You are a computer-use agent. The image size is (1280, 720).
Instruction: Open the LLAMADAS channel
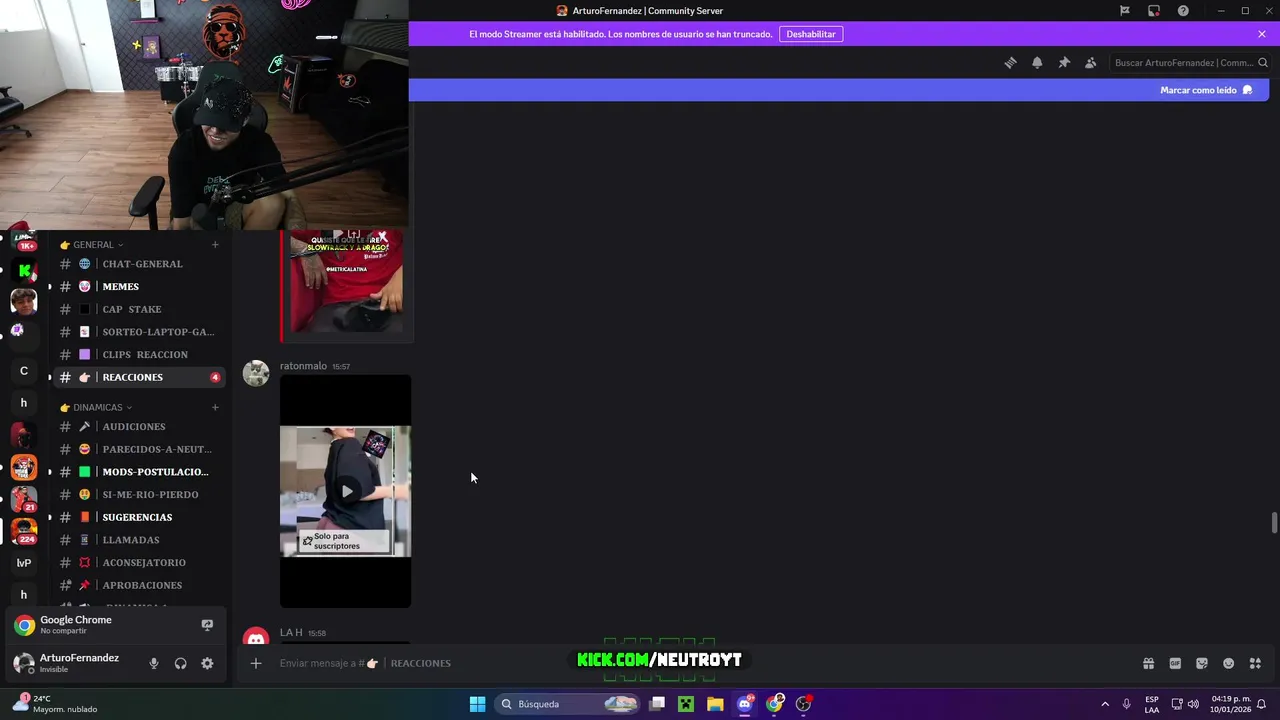point(139,541)
